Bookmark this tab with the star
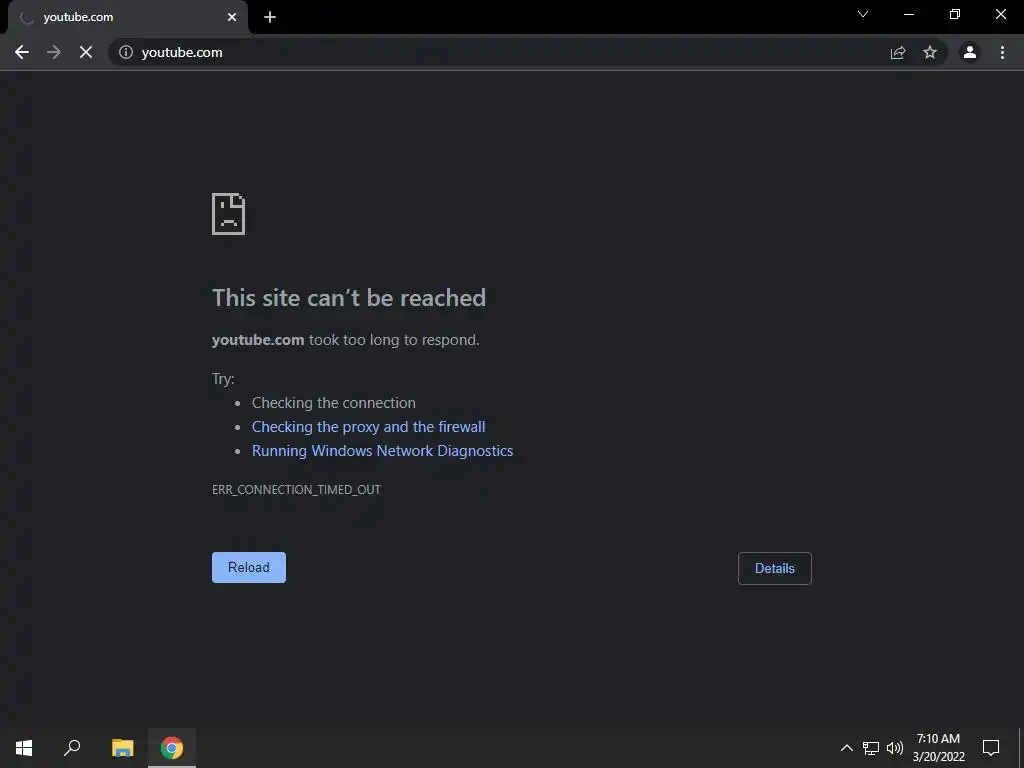This screenshot has height=768, width=1024. coord(930,52)
